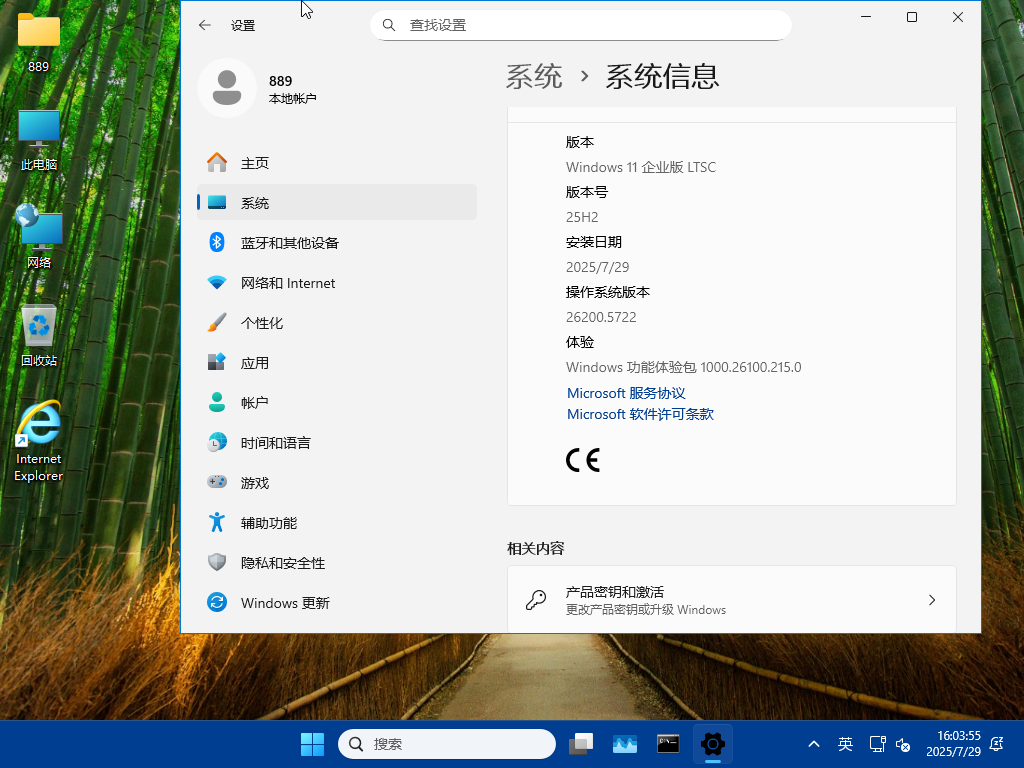Switch the 英 input language indicator
Viewport: 1024px width, 768px height.
(845, 744)
